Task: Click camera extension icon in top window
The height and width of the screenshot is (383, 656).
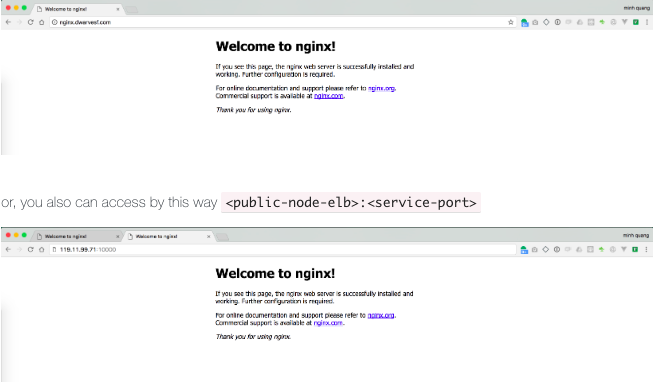Action: coord(535,22)
